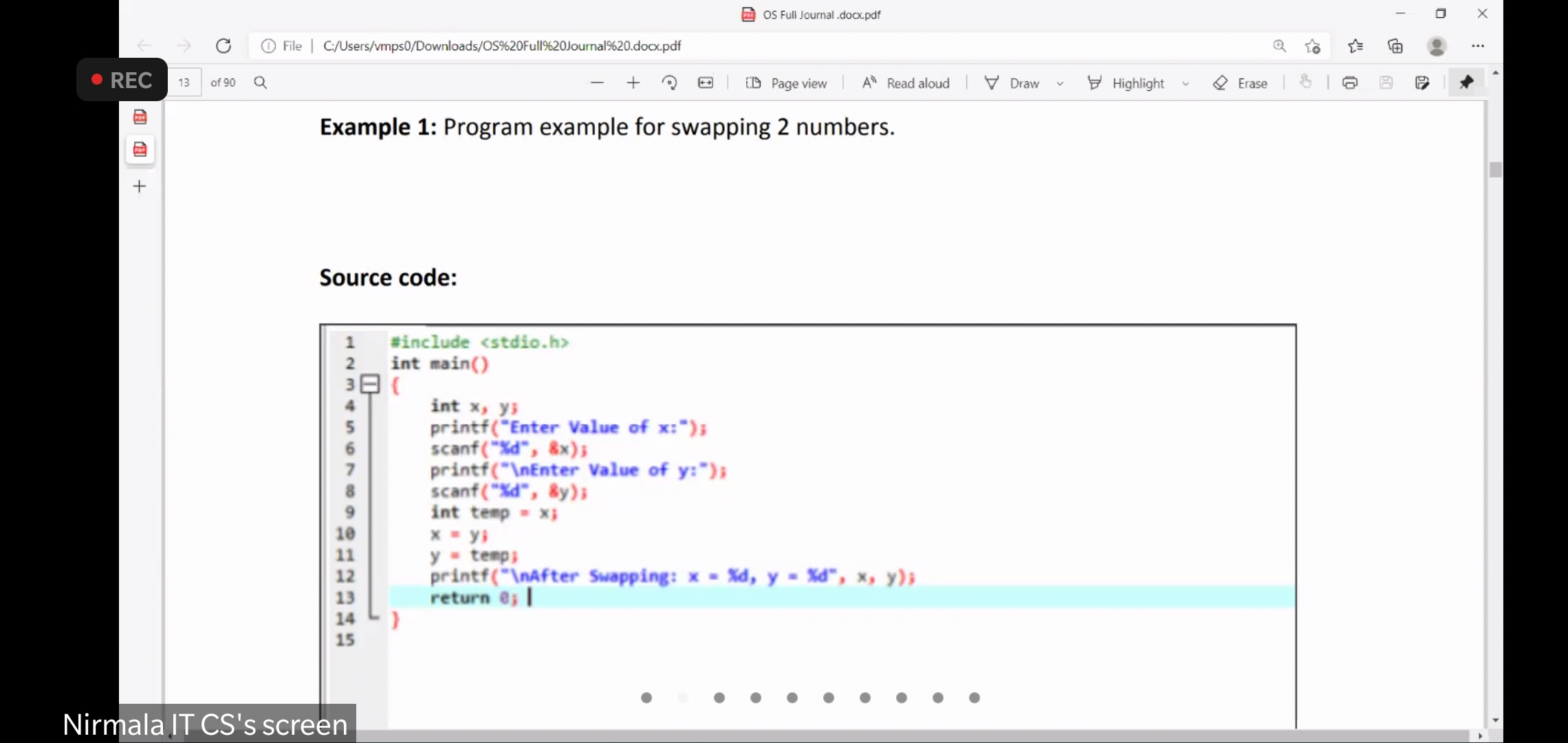Add page to favorites star
This screenshot has height=743, width=1568.
1313,46
